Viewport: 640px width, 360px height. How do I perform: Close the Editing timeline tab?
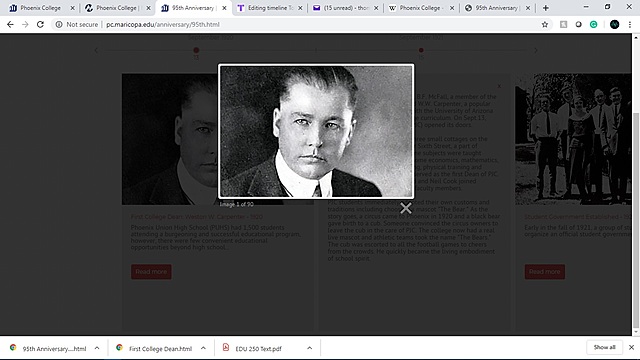click(x=300, y=8)
